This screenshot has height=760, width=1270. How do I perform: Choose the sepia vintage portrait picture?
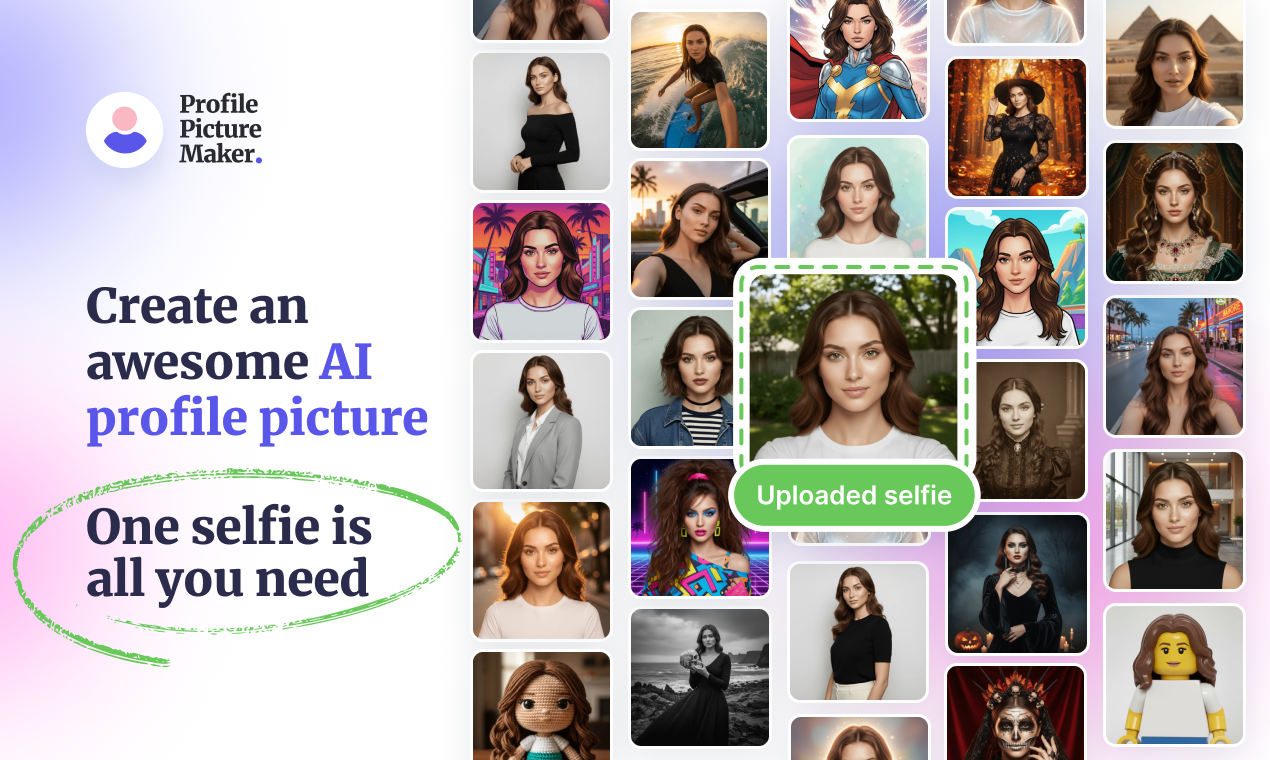pos(1028,430)
